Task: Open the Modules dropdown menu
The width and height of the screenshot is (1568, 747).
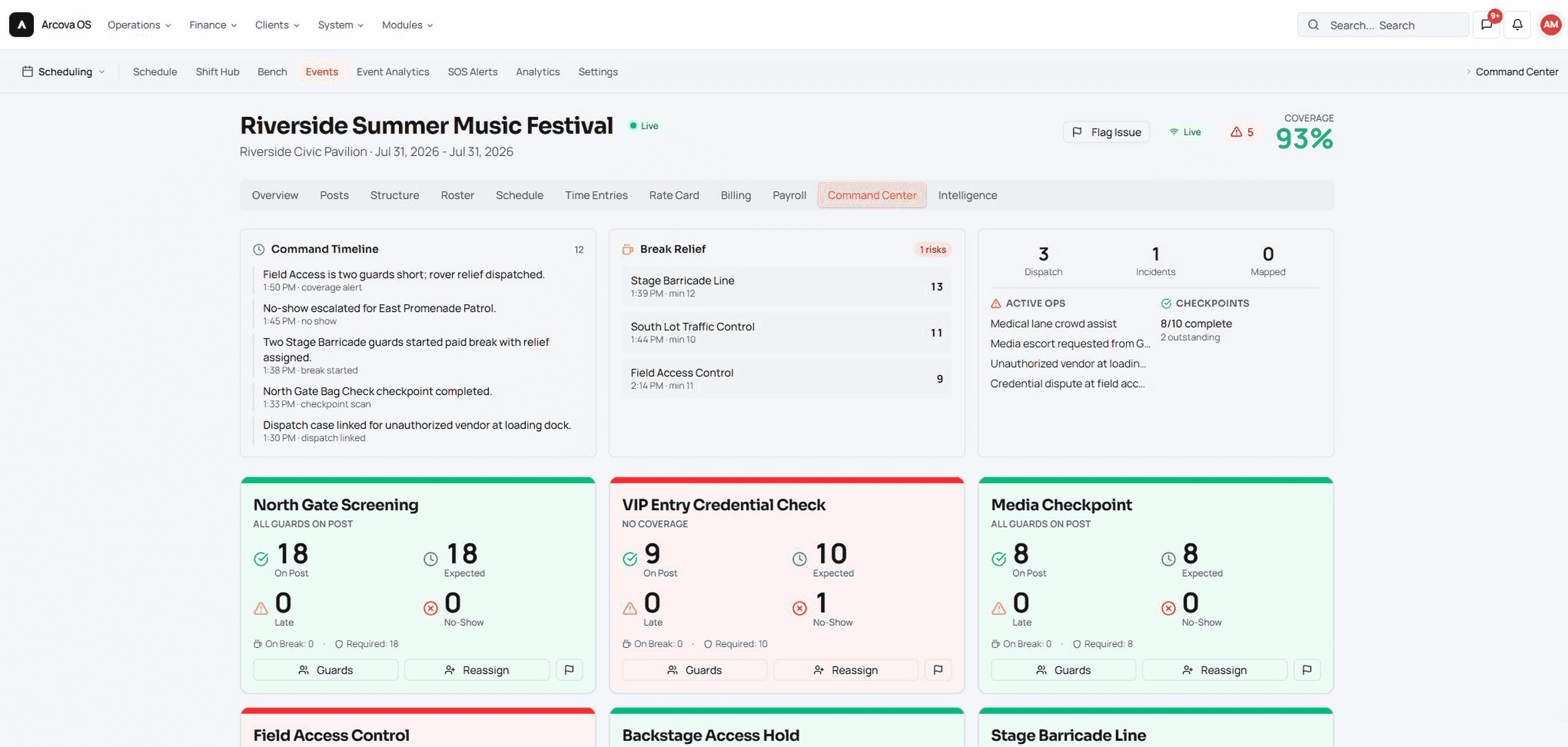Action: point(407,25)
